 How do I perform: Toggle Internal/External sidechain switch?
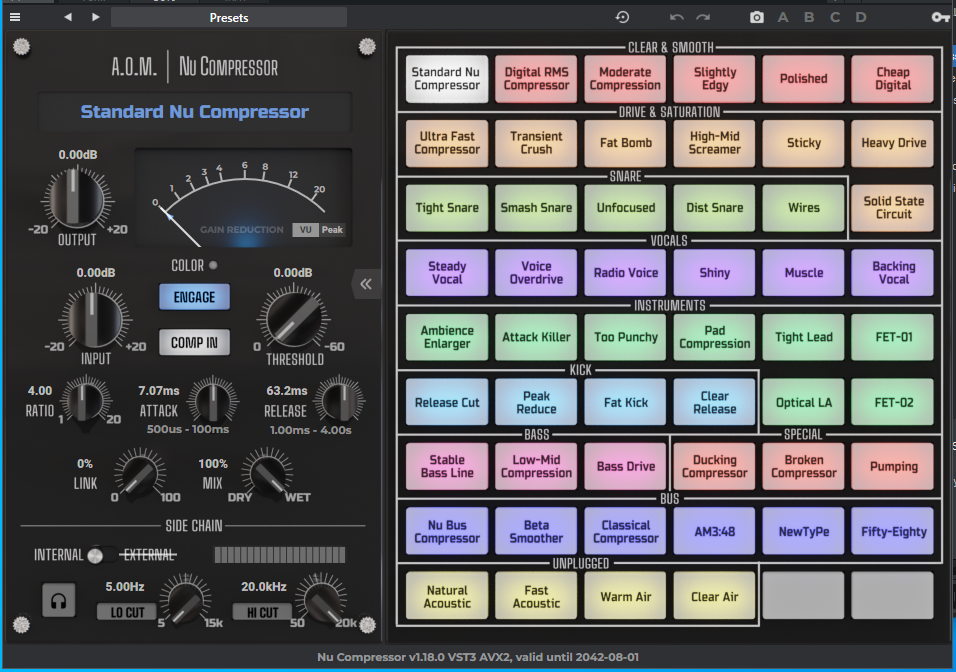(101, 555)
